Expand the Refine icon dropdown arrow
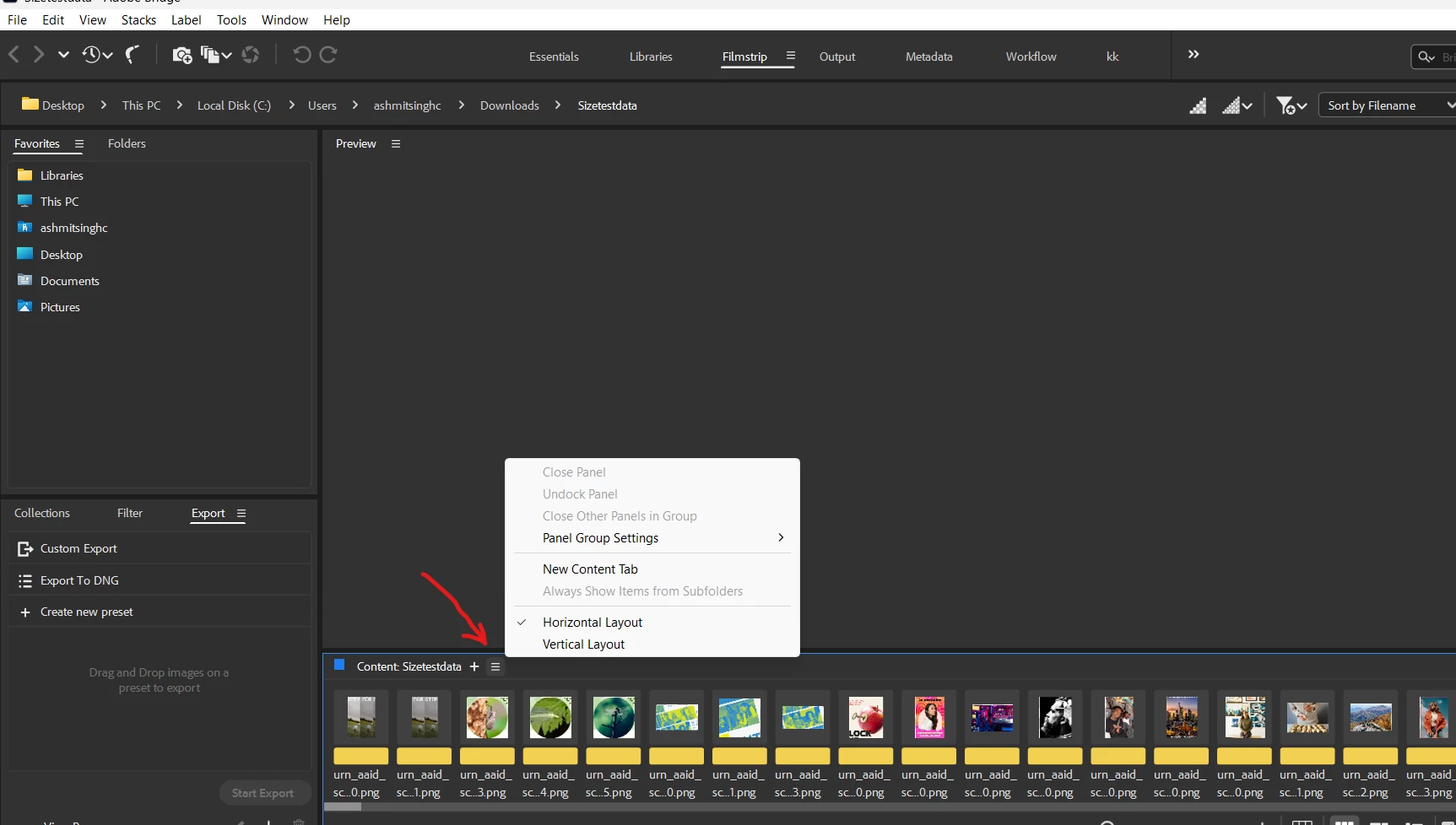Image resolution: width=1456 pixels, height=825 pixels. point(226,56)
